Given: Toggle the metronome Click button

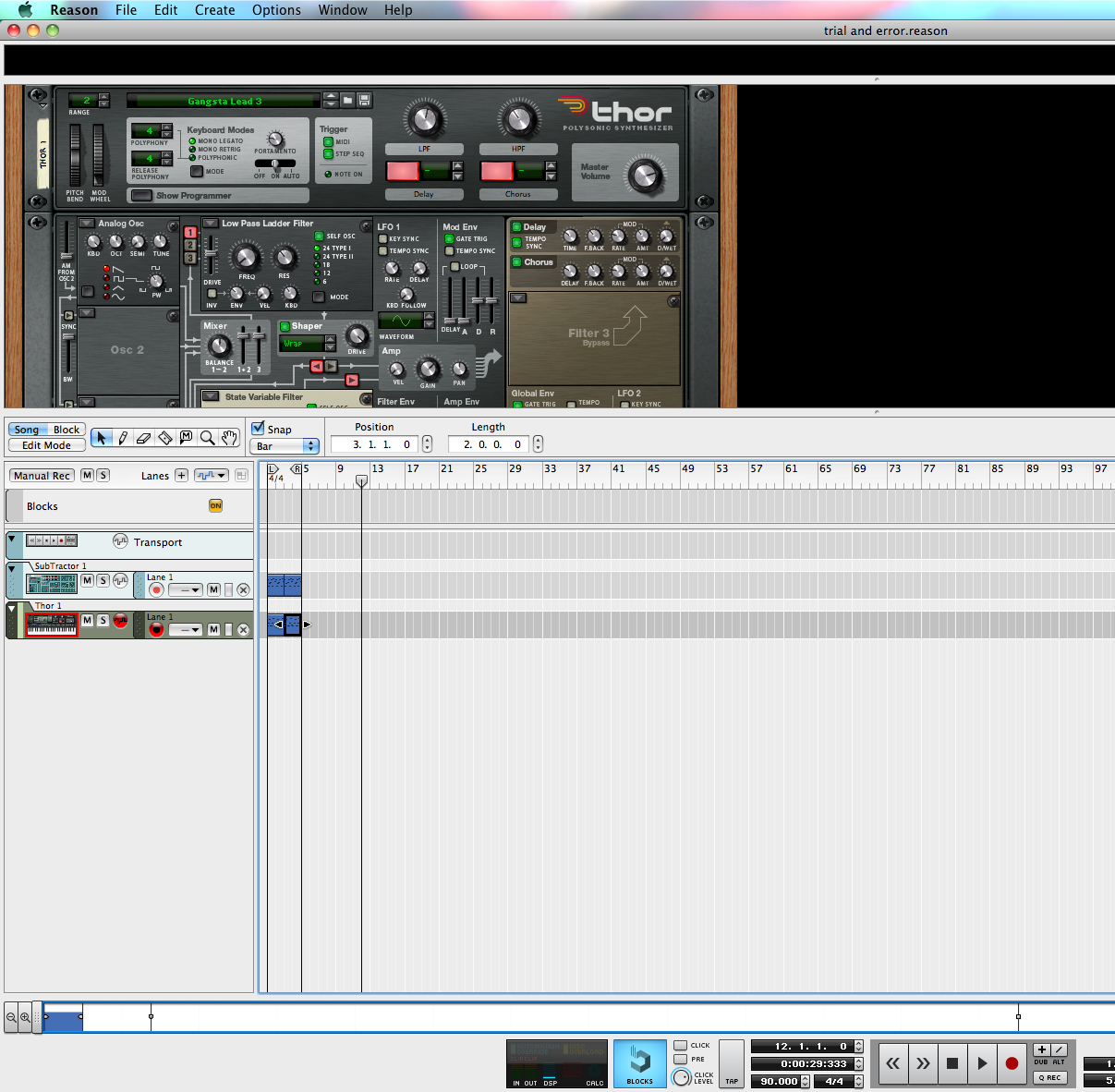Looking at the screenshot, I should coord(681,1046).
